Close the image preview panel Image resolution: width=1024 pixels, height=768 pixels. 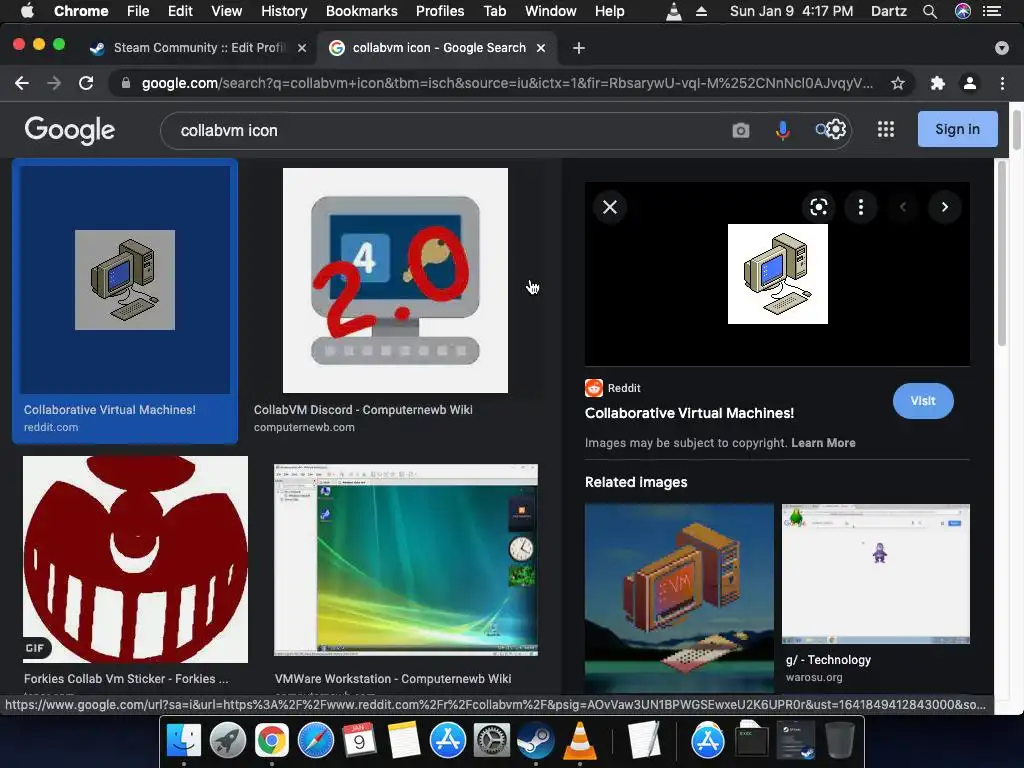point(610,207)
